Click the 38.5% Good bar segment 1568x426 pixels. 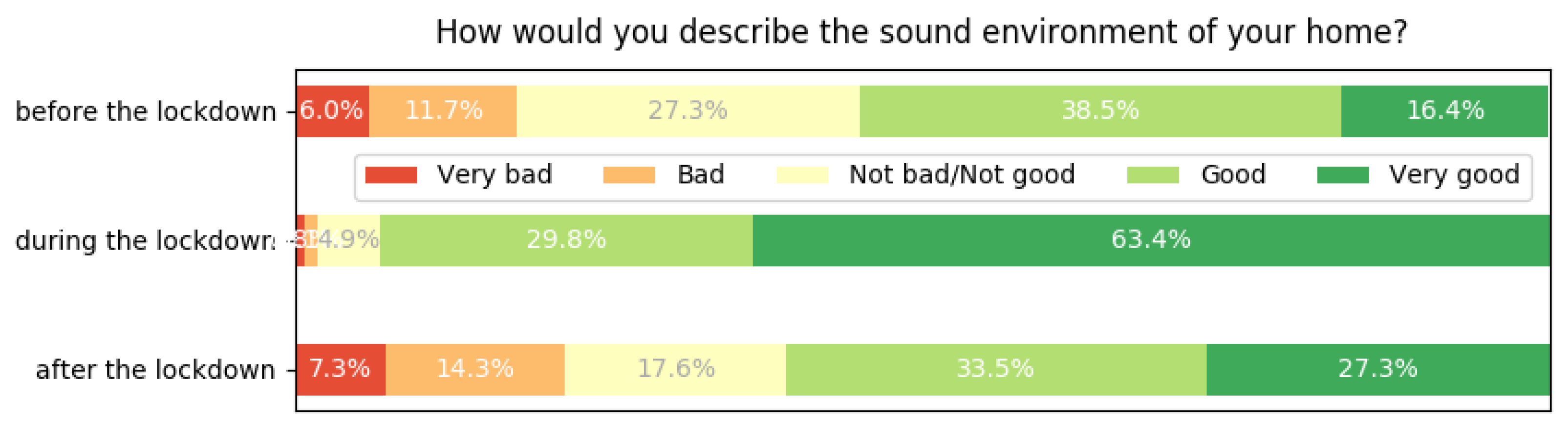tap(1100, 111)
